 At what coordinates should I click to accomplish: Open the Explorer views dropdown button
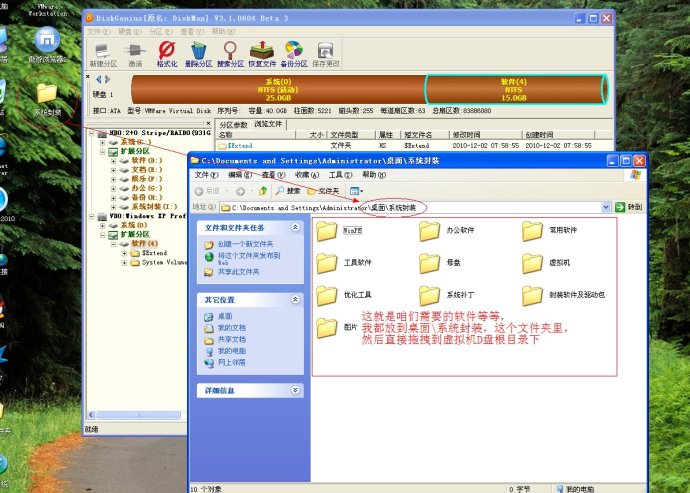click(356, 191)
